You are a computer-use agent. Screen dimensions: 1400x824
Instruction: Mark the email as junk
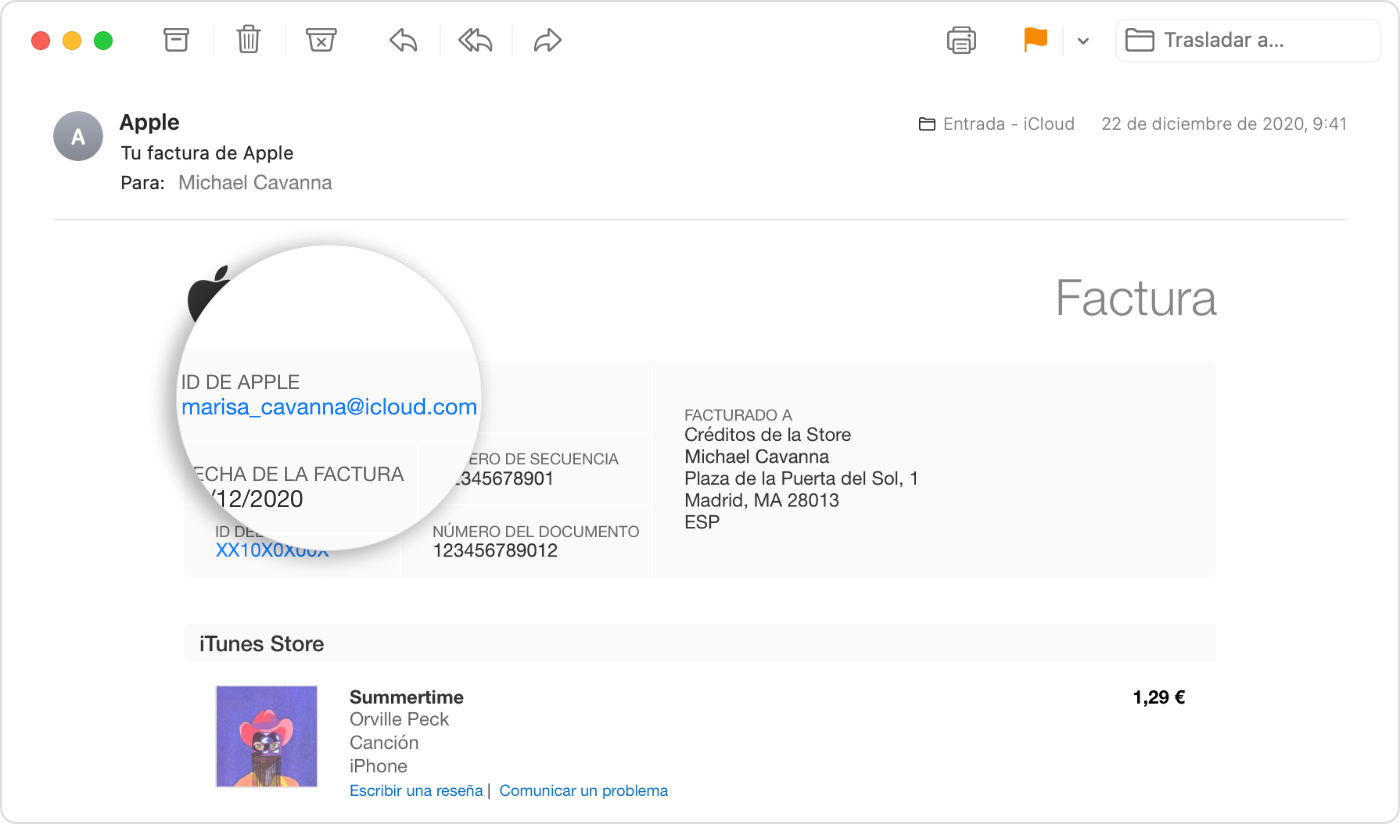point(320,40)
